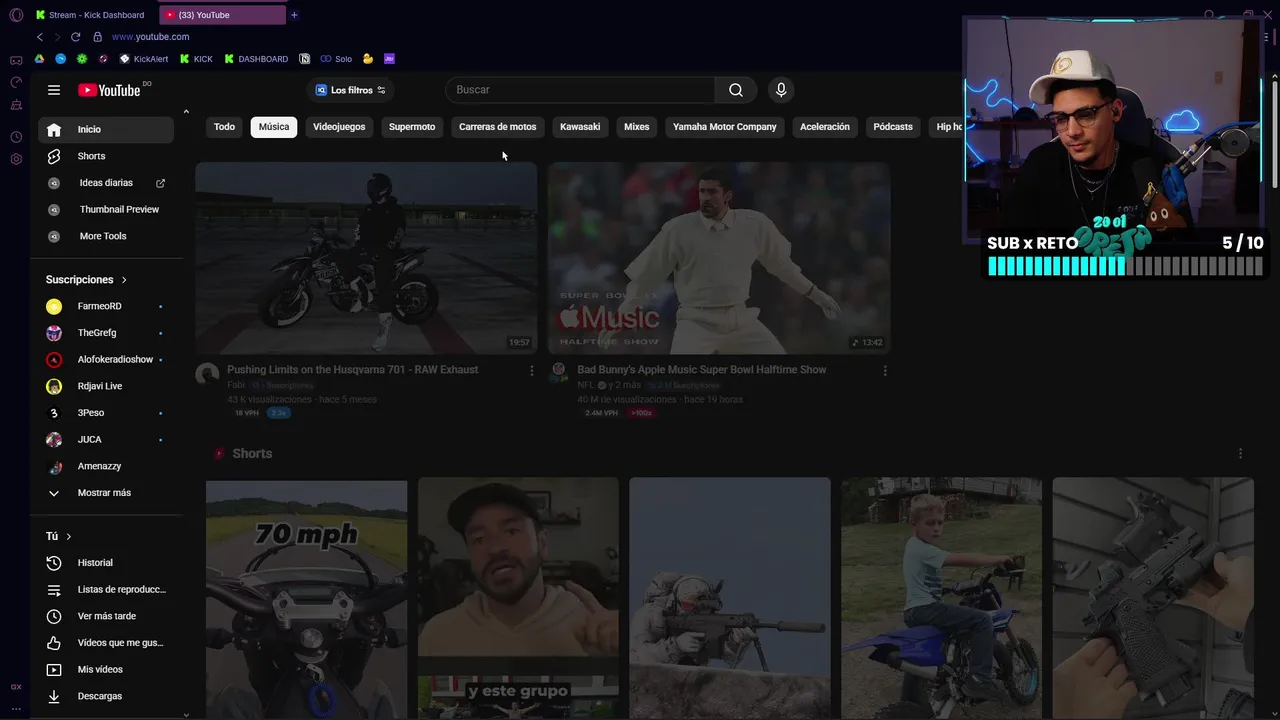Screen dimensions: 1280x720
Task: Open Rdjavi Live subscription
Action: pos(106,386)
